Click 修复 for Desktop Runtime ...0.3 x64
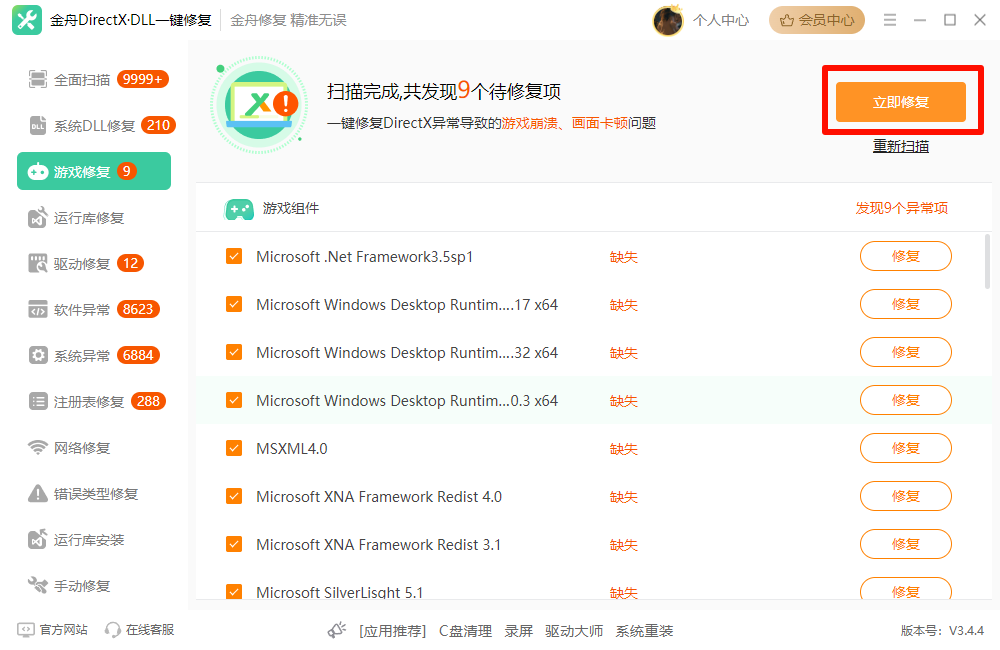The image size is (1000, 650). coord(906,400)
